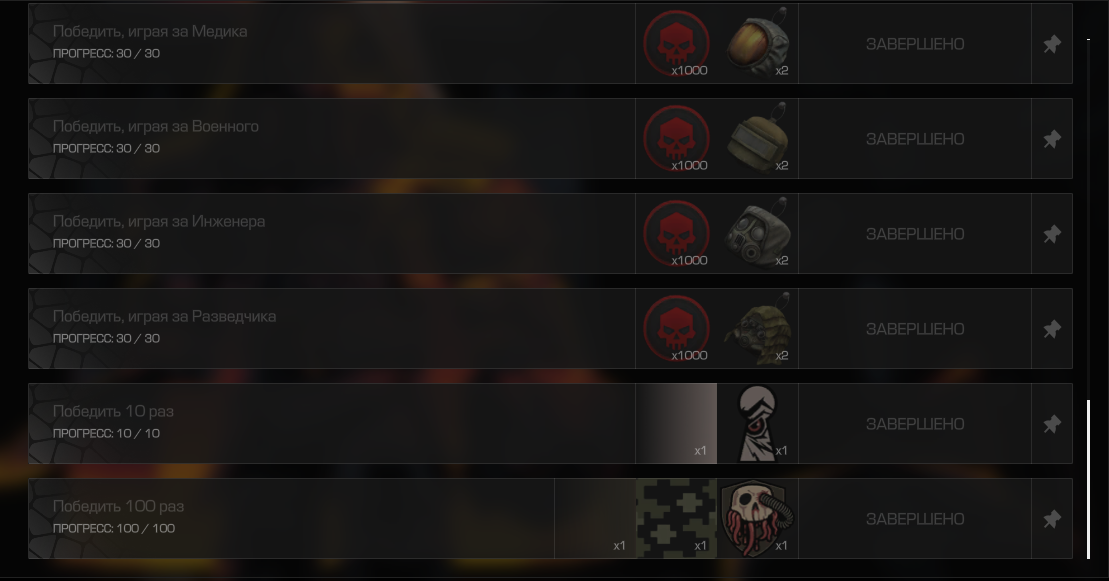Toggle pin on Разведчика challenge

pyautogui.click(x=1052, y=328)
